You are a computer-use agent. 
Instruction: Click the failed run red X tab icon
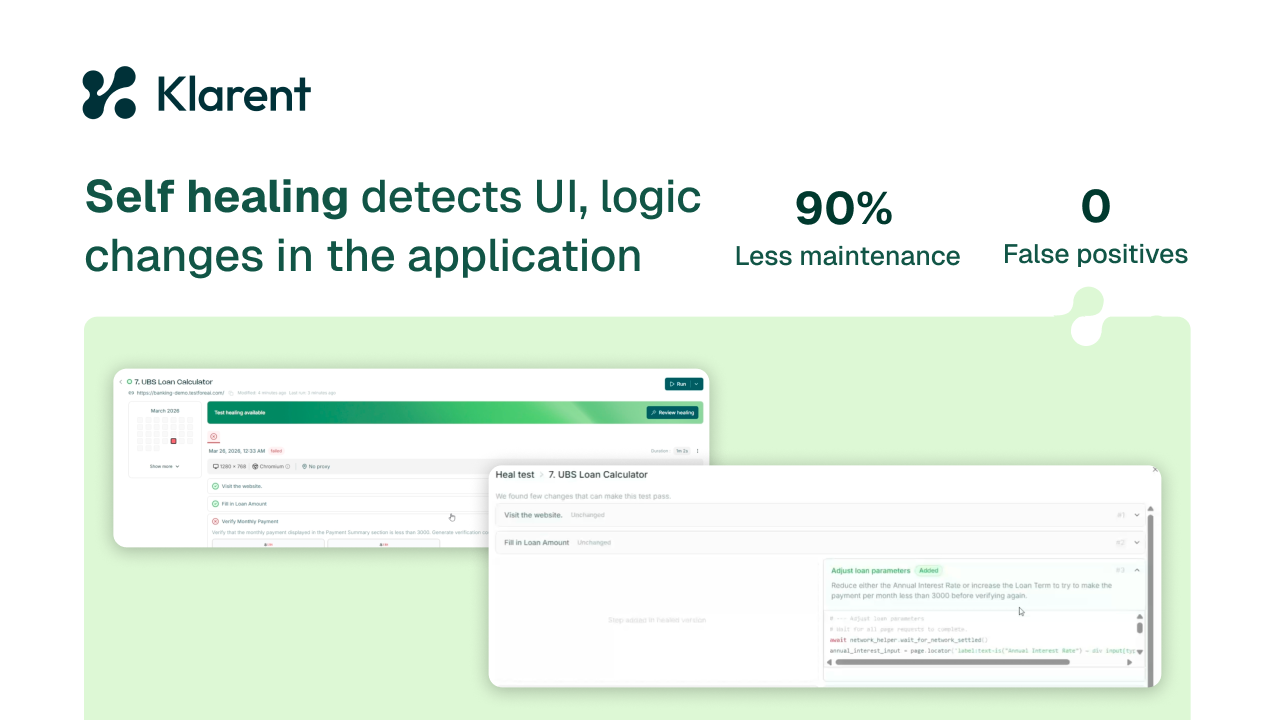(x=213, y=436)
